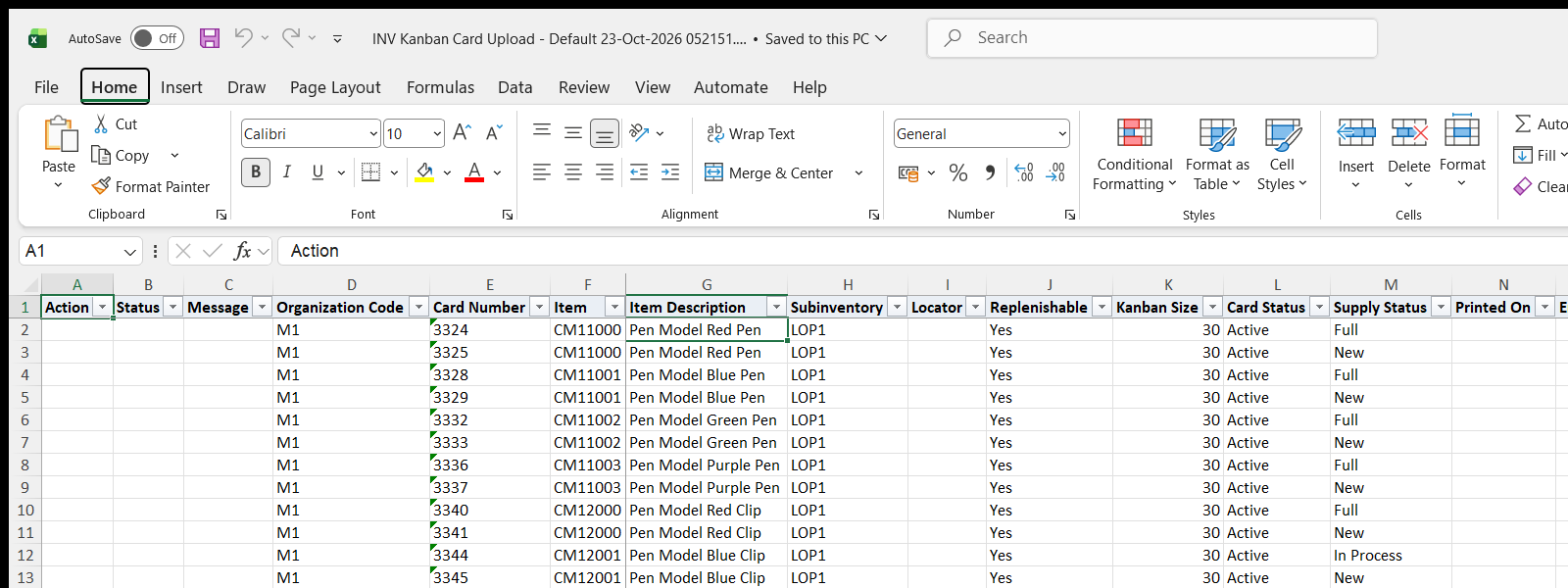Click the Top Align icon
The image size is (1568, 588).
tap(542, 131)
